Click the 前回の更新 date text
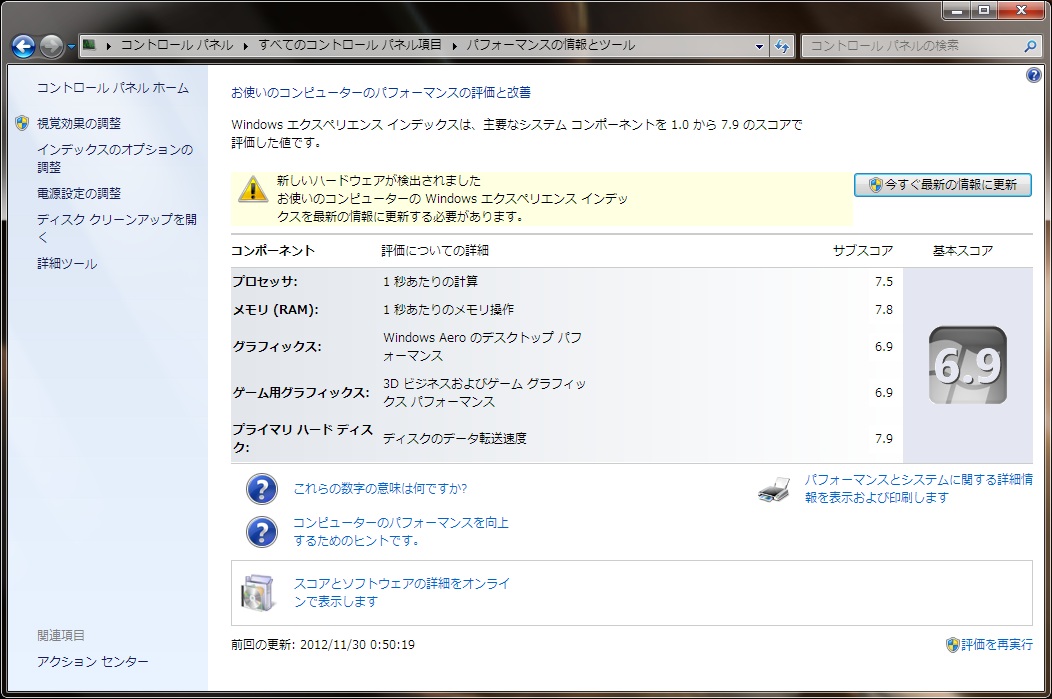 323,645
